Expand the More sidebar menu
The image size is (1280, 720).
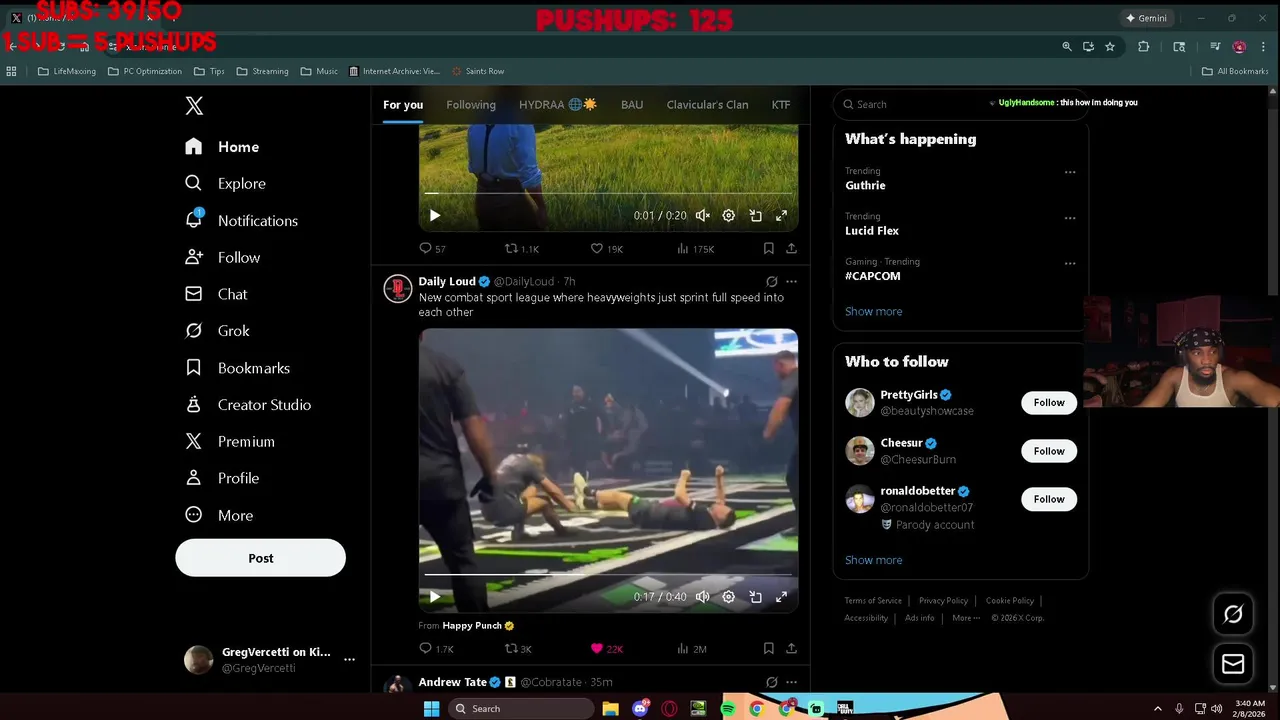(219, 515)
